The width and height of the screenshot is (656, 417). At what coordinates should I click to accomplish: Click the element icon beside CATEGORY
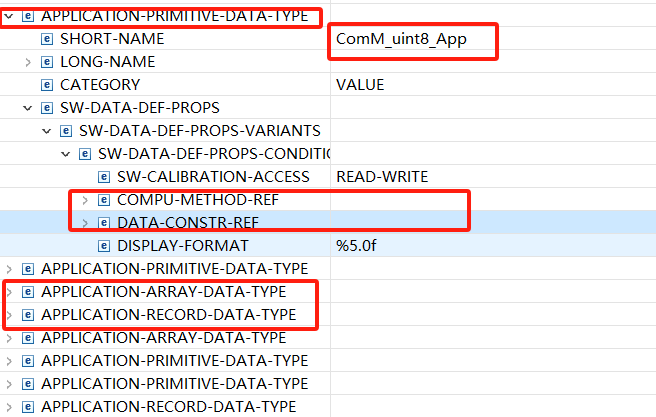click(47, 85)
